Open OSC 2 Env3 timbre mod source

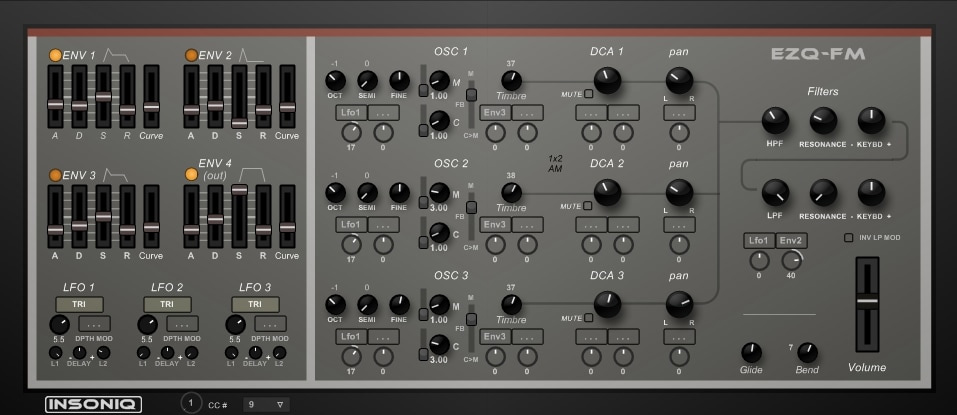pos(495,225)
